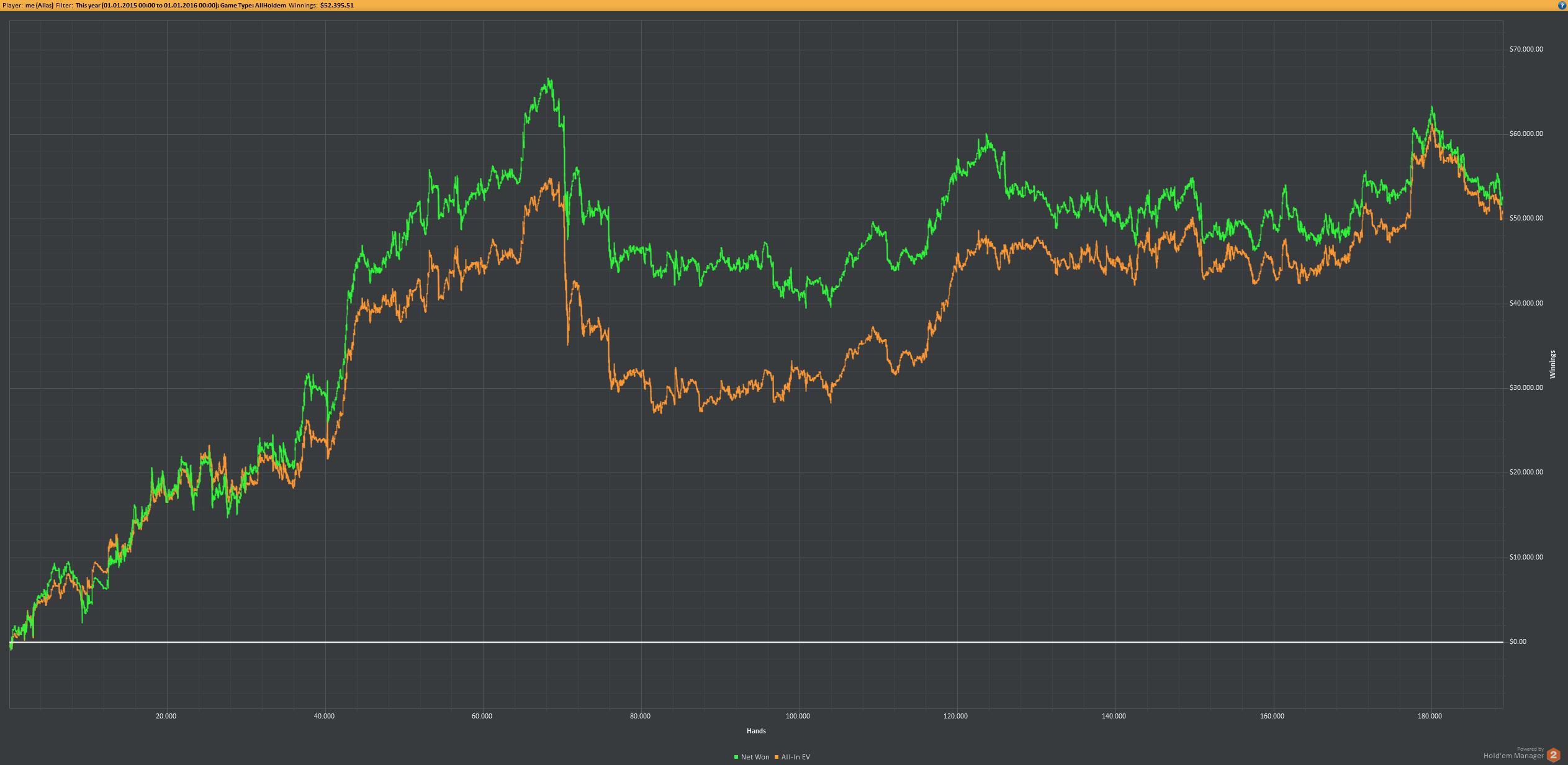Click the "$50.000.00" y-axis label
Image resolution: width=1568 pixels, height=765 pixels.
(x=1526, y=218)
